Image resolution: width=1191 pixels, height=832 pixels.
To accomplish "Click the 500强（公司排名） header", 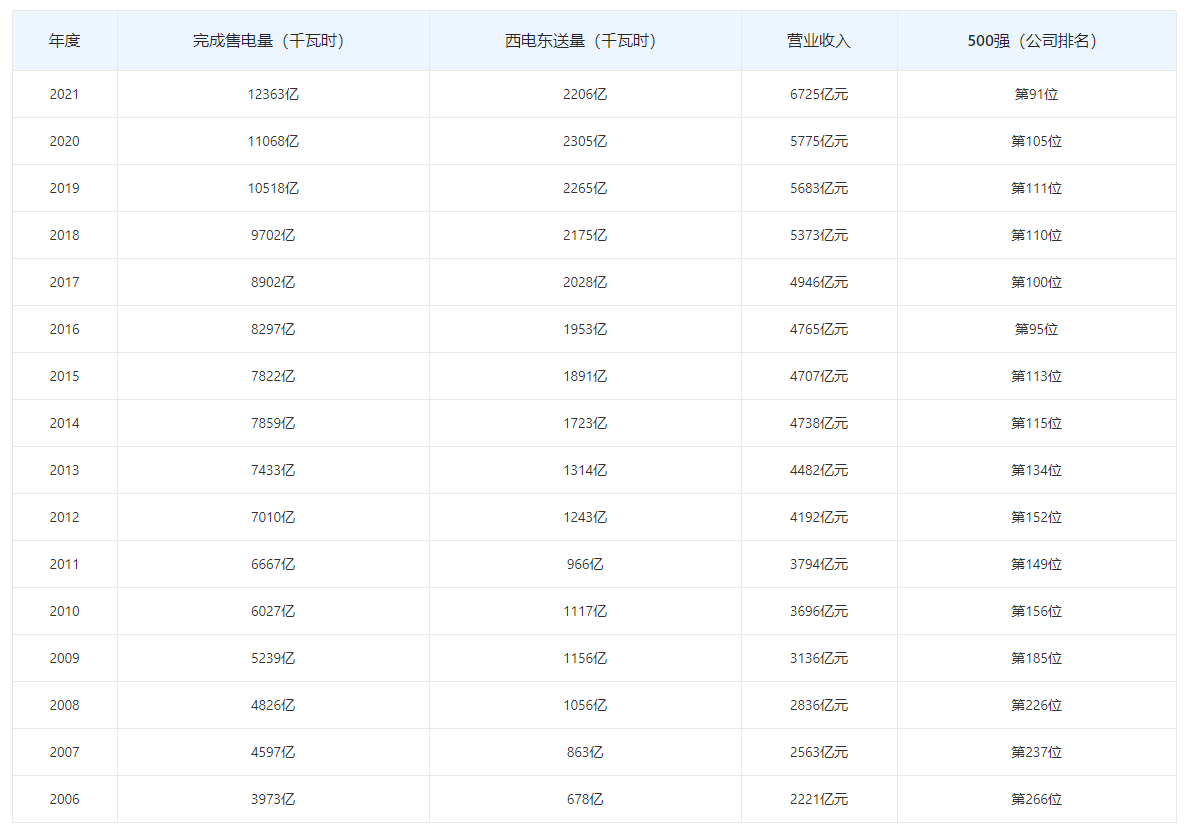I will tap(1037, 41).
